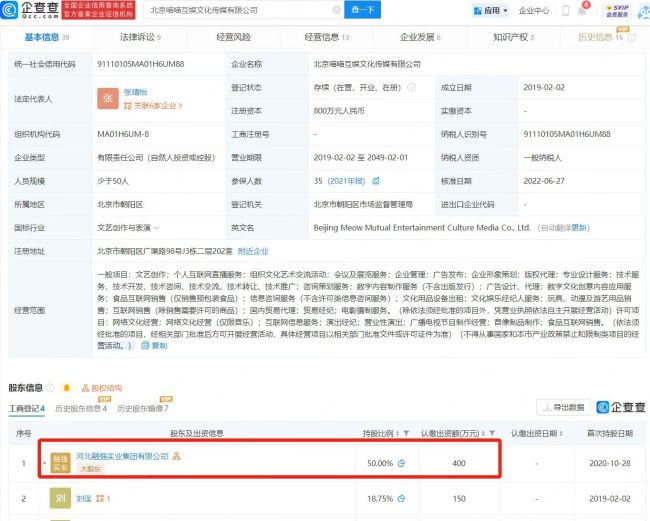
Task: Click 更新 link after the English name
Action: pos(580,228)
